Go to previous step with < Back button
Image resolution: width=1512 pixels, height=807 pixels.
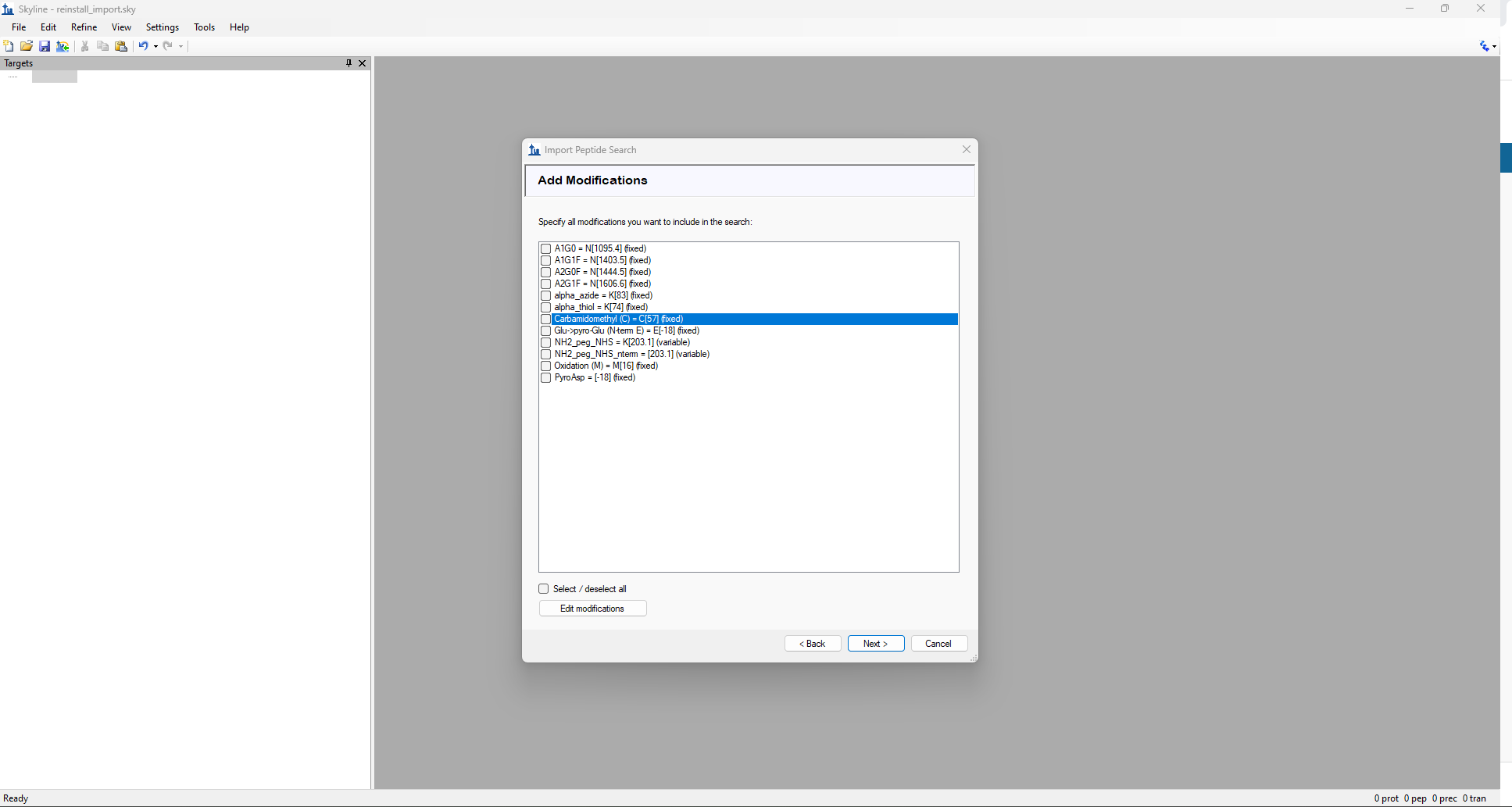point(813,644)
